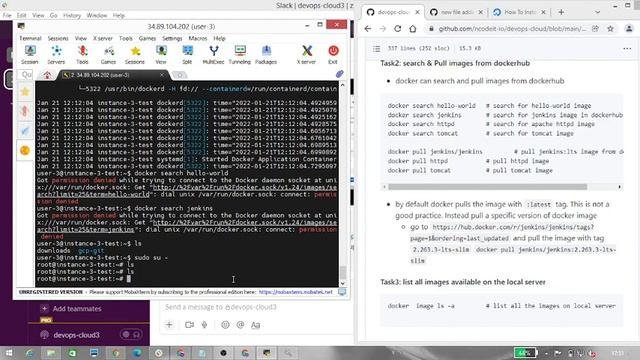This screenshot has width=640, height=360.
Task: Click the Servers toolbar icon
Action: (56, 55)
